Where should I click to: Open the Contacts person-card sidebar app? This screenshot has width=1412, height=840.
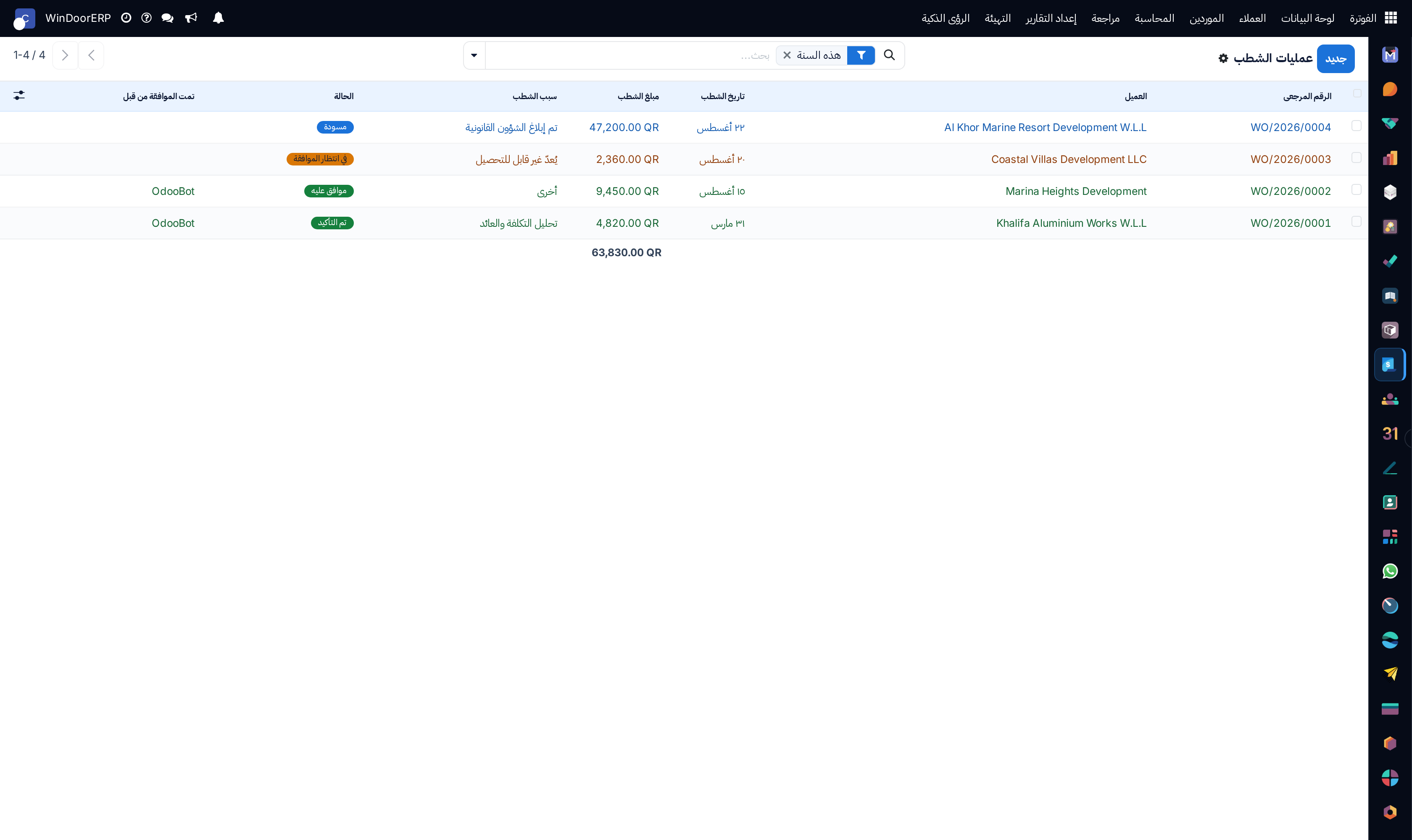1390,502
